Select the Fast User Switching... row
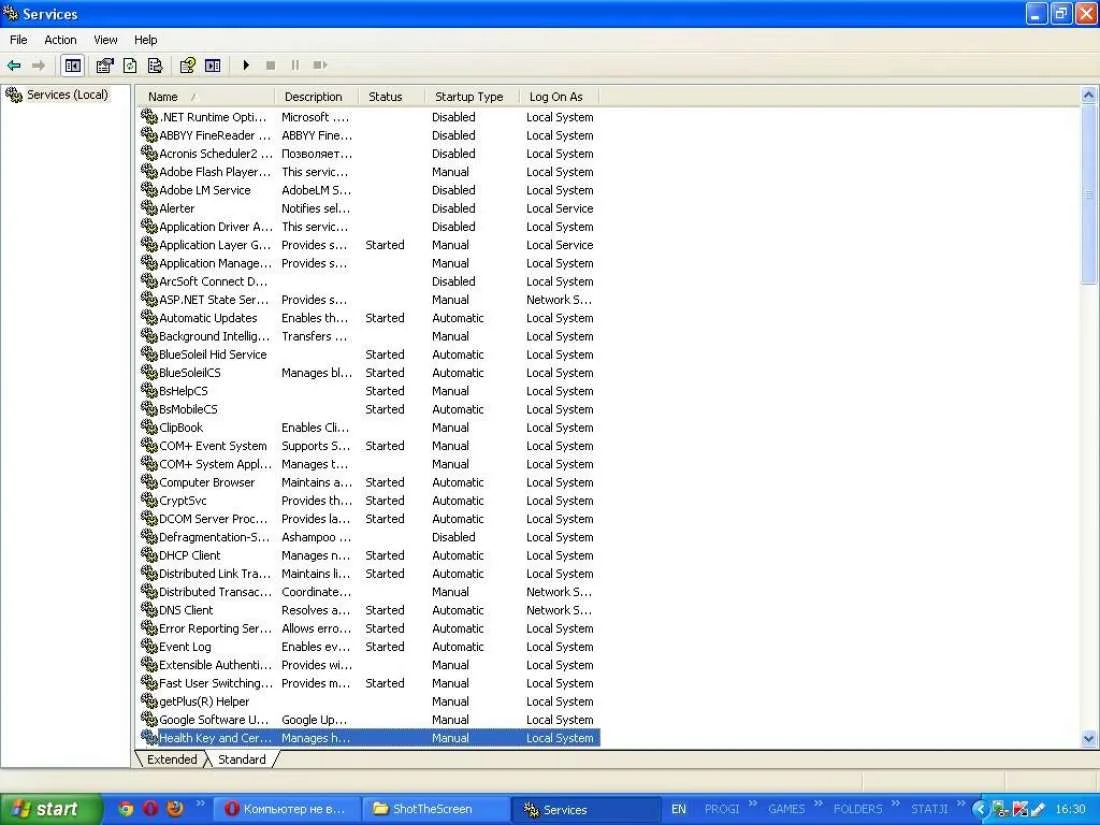Image resolution: width=1100 pixels, height=825 pixels. [370, 683]
